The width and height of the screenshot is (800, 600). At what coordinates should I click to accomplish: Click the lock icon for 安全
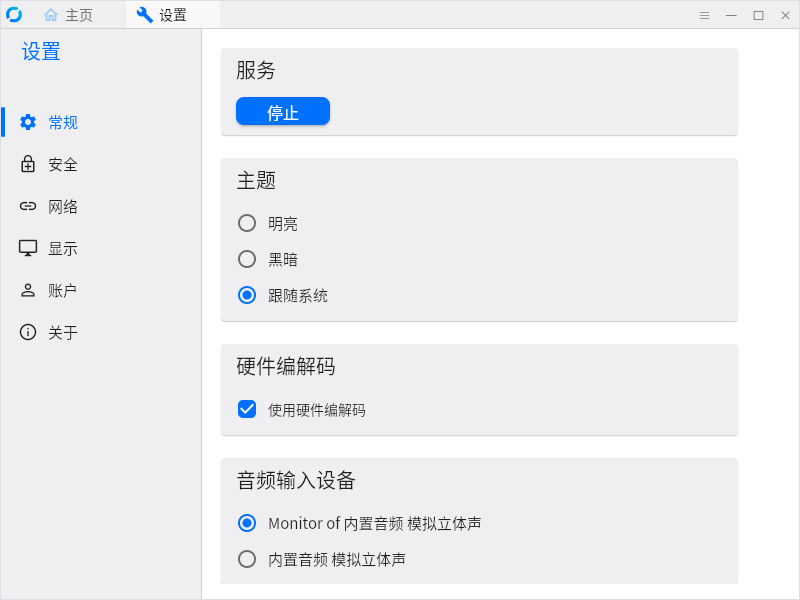click(x=28, y=164)
